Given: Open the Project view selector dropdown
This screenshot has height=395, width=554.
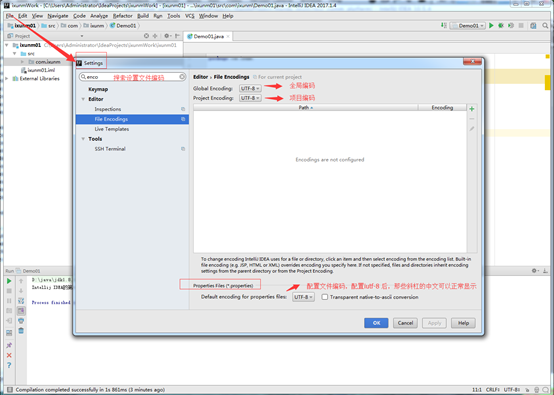Looking at the screenshot, I should 82,36.
